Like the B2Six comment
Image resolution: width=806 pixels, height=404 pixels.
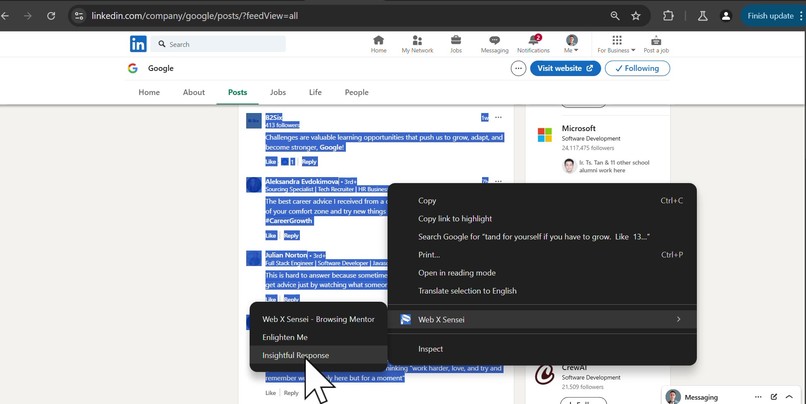coord(271,161)
